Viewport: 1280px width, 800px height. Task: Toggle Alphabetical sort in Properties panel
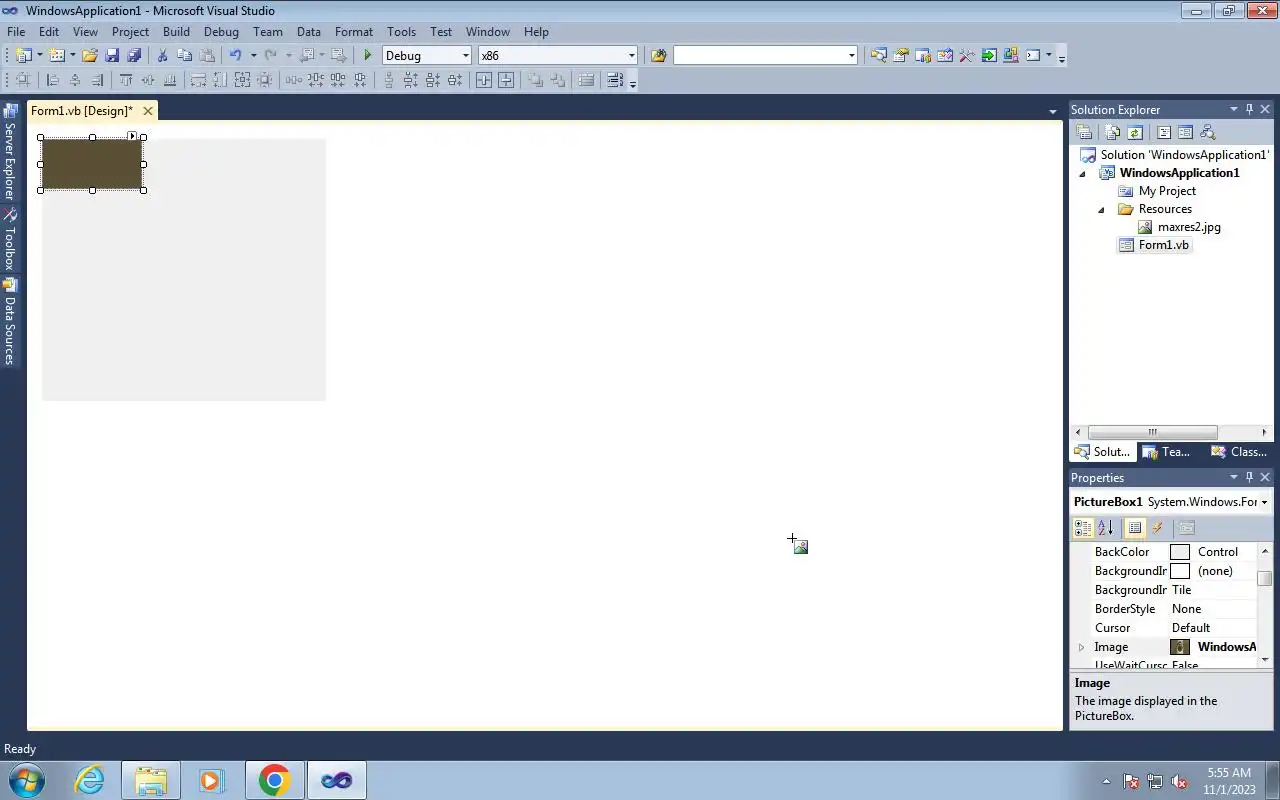coord(1105,528)
